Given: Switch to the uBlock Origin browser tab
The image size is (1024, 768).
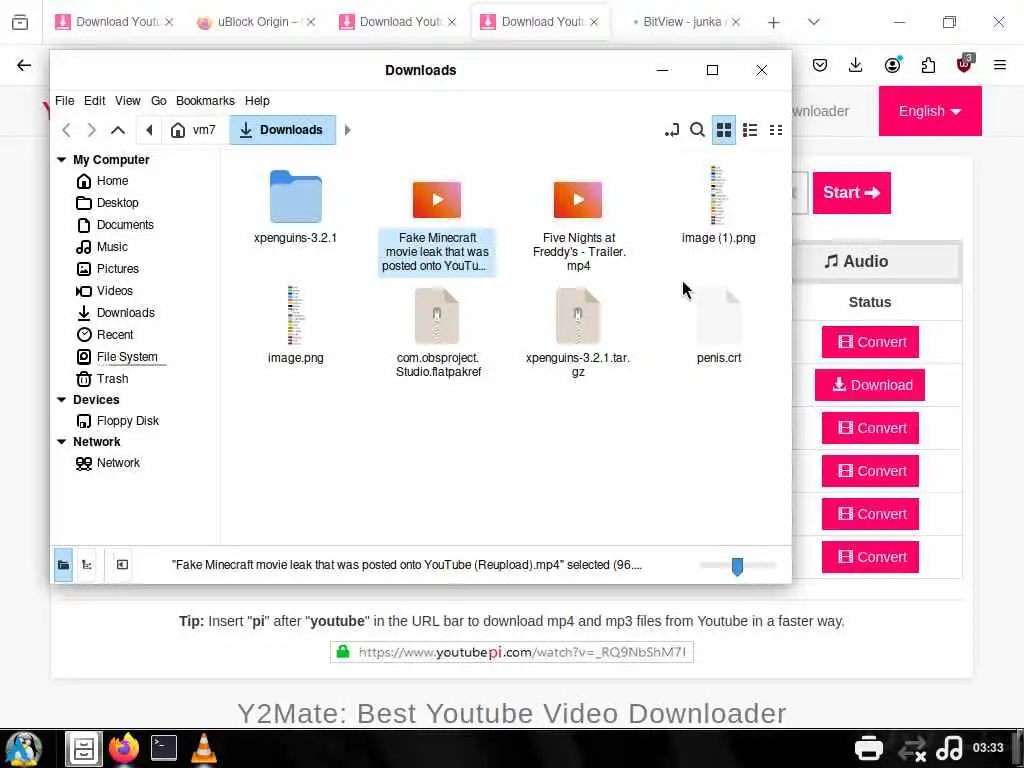Looking at the screenshot, I should [255, 22].
